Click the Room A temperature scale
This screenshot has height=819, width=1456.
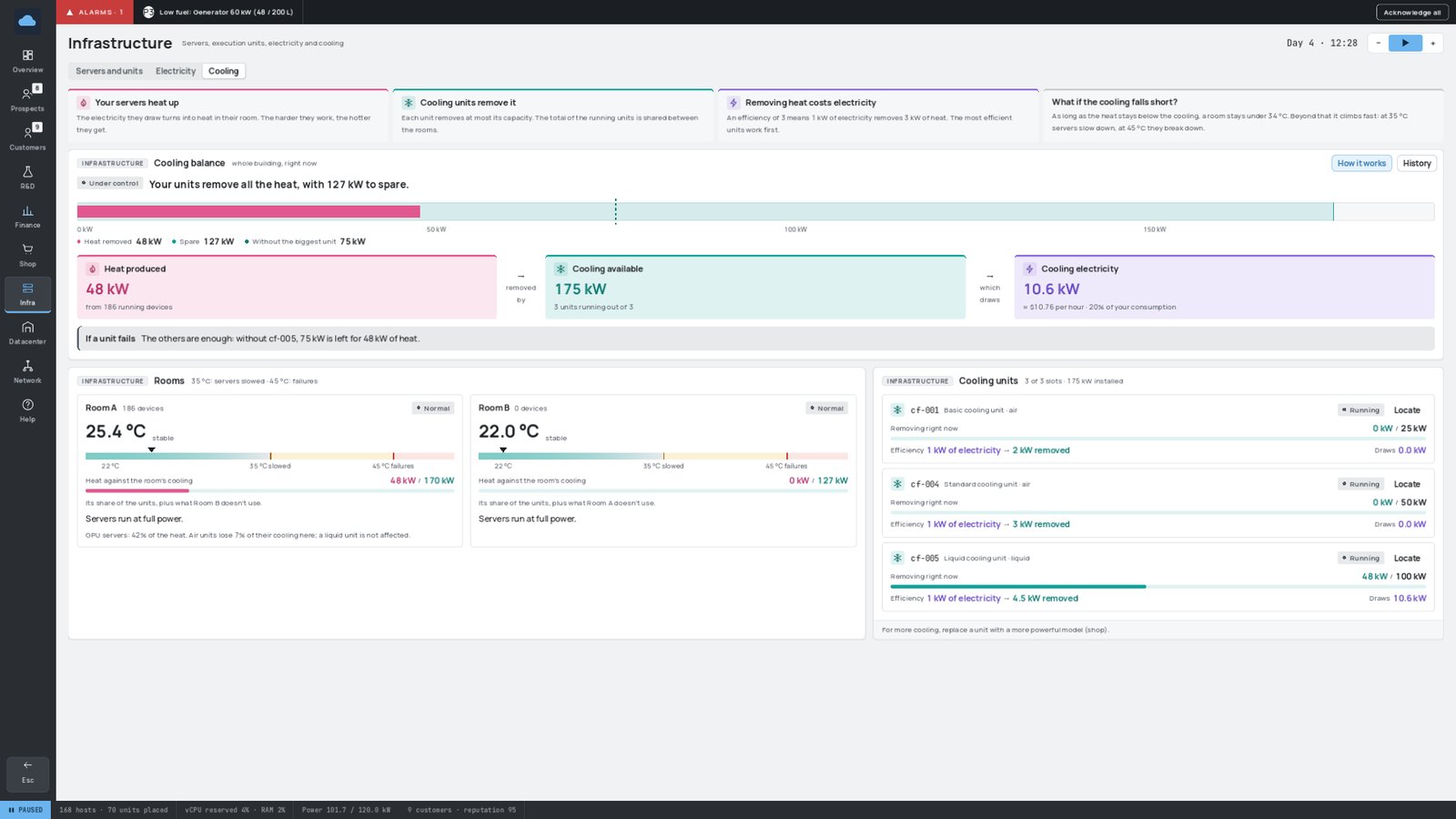pyautogui.click(x=269, y=456)
